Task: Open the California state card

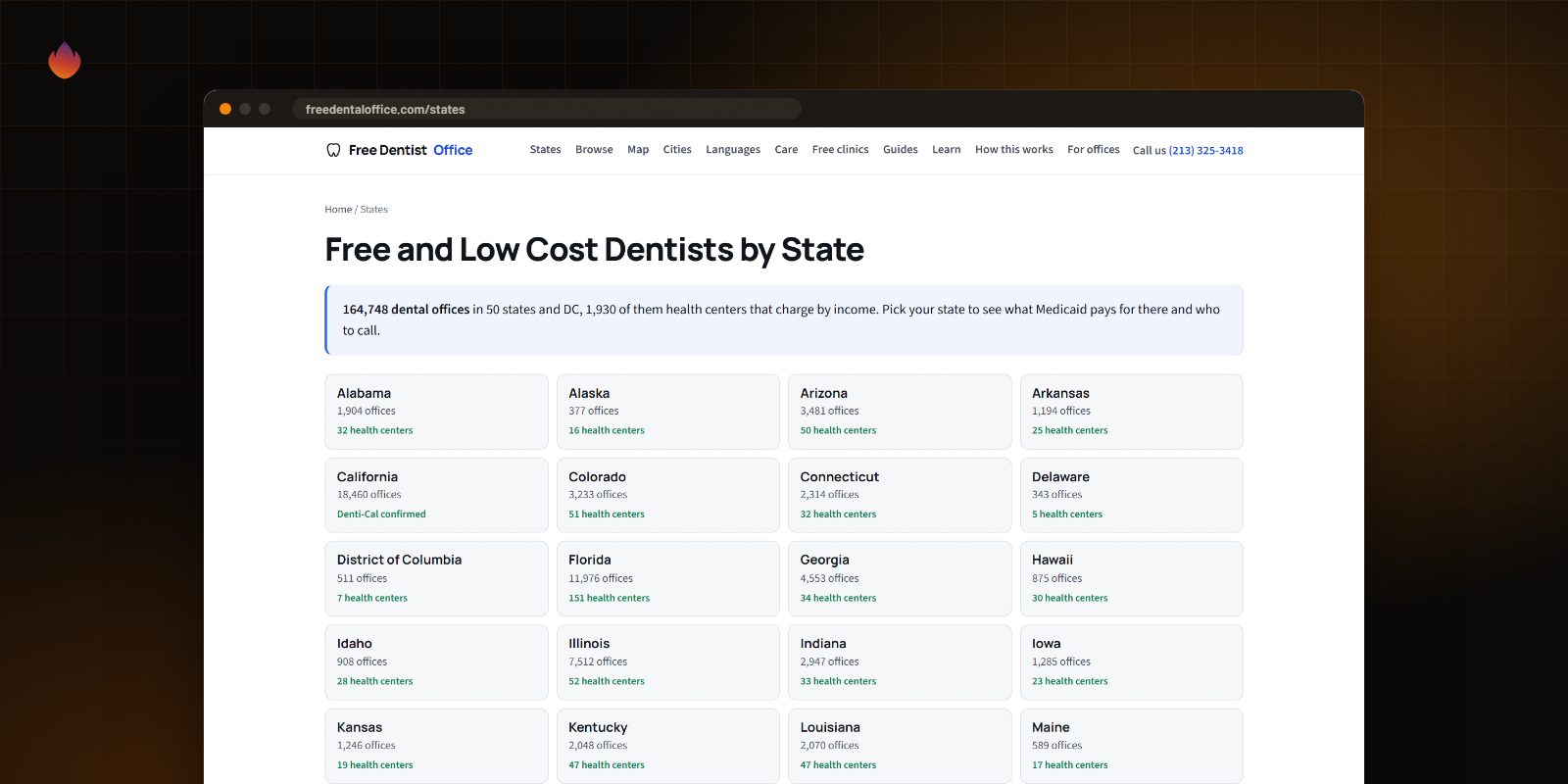Action: click(x=436, y=495)
